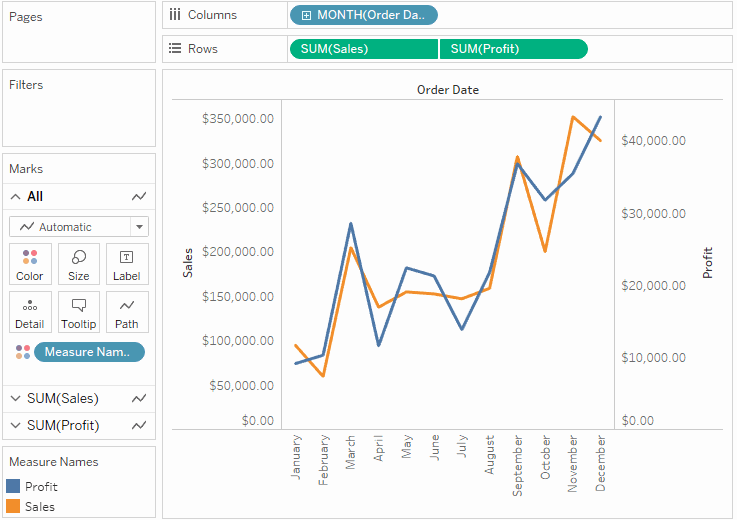The width and height of the screenshot is (737, 520).
Task: Click the plus expand icon on MONTH pill
Action: coord(306,16)
